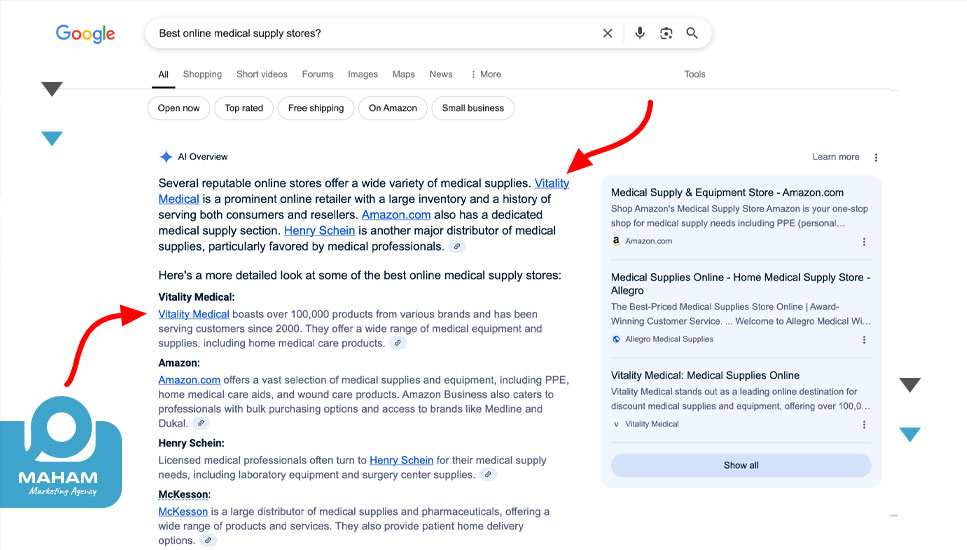Viewport: 967px width, 550px height.
Task: Click Vitality Medical favicon in source card
Action: click(616, 424)
